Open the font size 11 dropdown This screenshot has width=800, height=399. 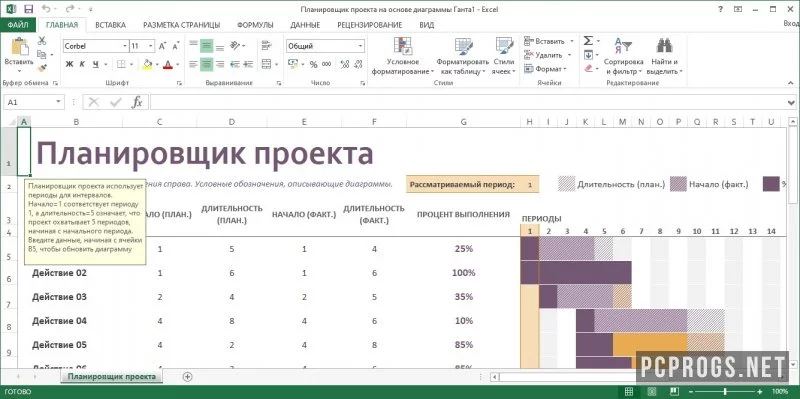(x=151, y=46)
